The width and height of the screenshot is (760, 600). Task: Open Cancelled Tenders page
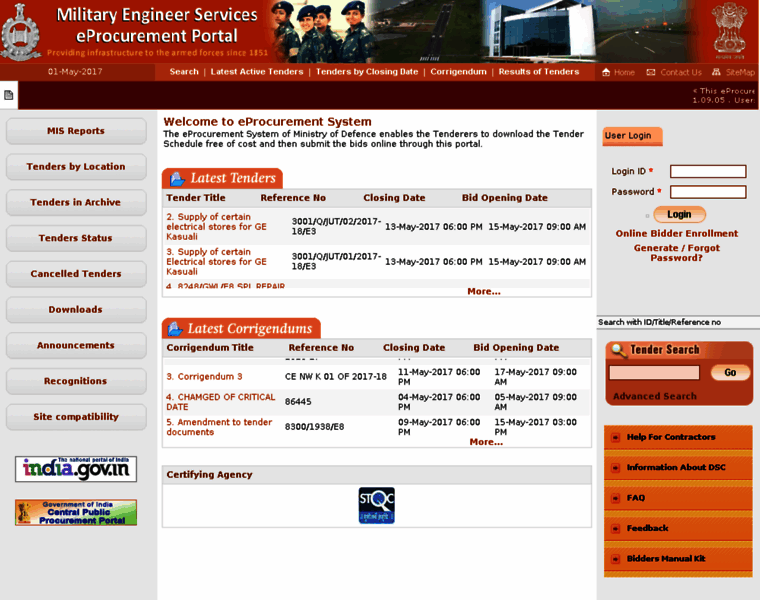(x=76, y=274)
